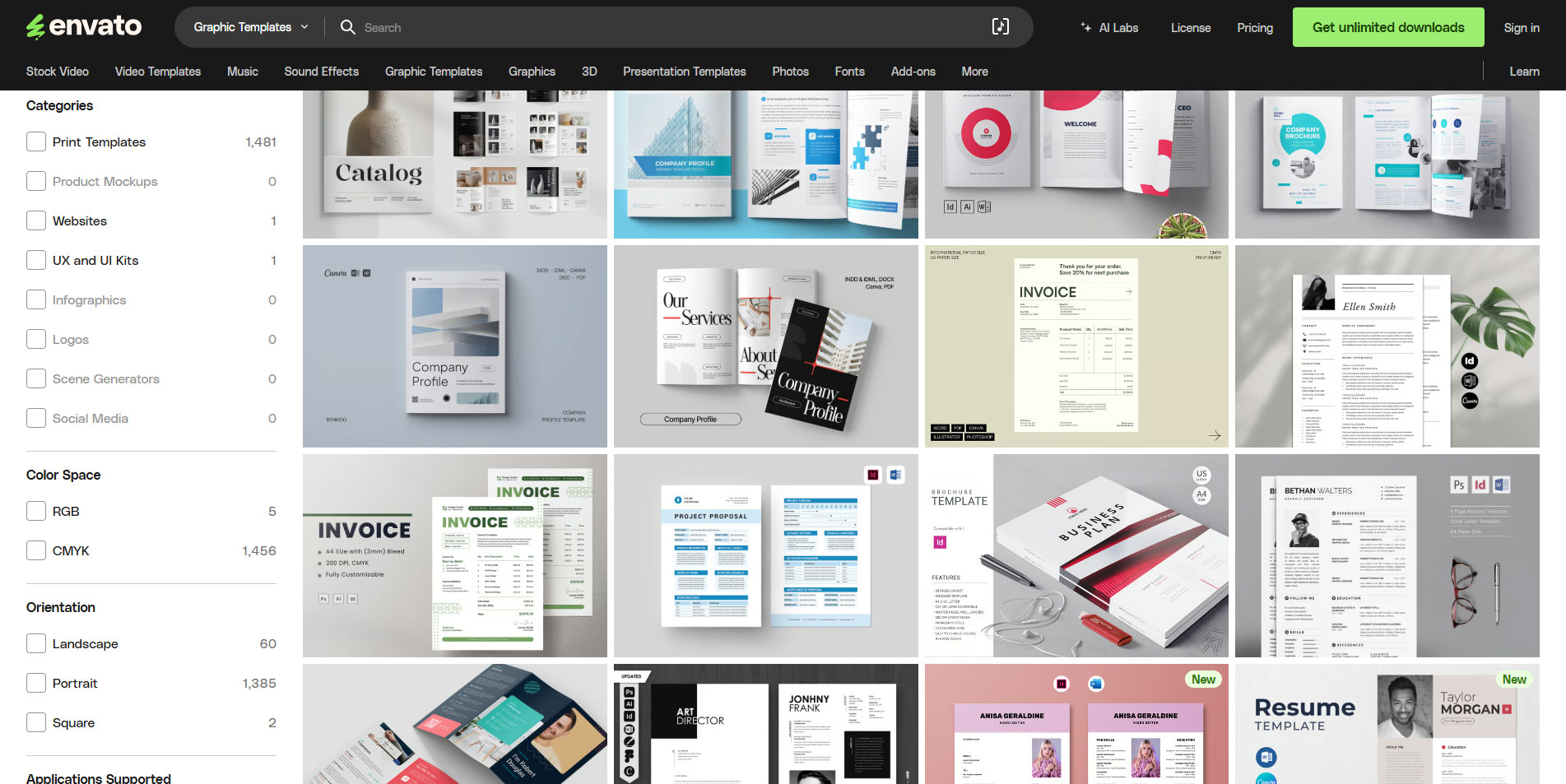Check the Websites category
This screenshot has height=784, width=1566.
36,220
